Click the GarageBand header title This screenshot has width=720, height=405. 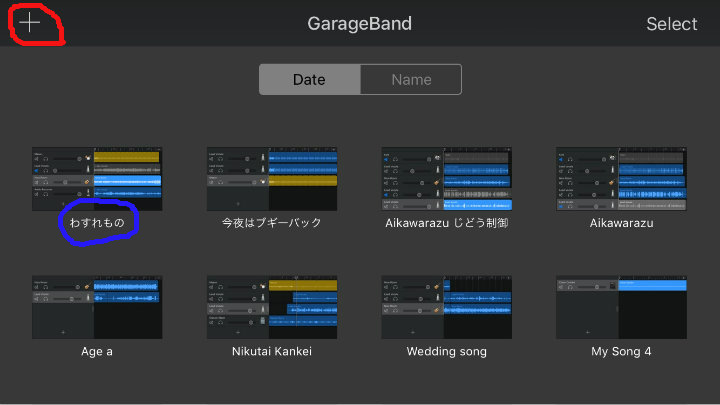click(x=360, y=23)
